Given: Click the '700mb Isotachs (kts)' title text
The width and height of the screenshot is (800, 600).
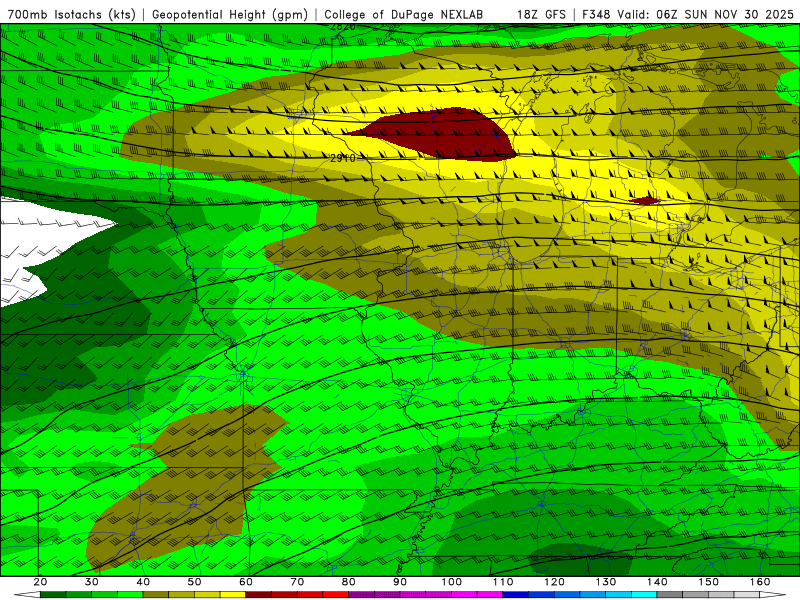Looking at the screenshot, I should 72,14.
